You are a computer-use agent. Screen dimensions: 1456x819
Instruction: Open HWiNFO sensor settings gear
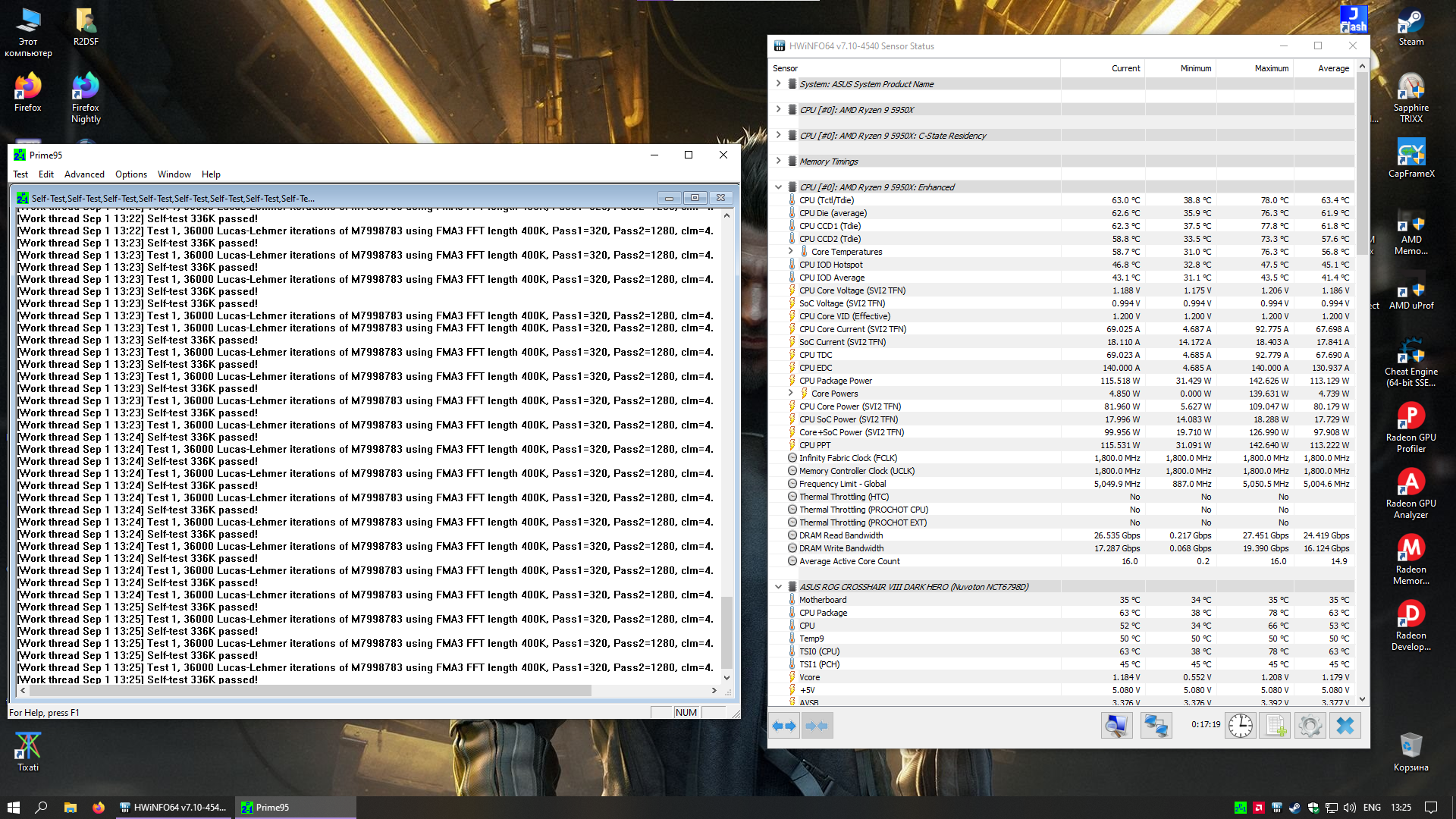pos(1310,726)
